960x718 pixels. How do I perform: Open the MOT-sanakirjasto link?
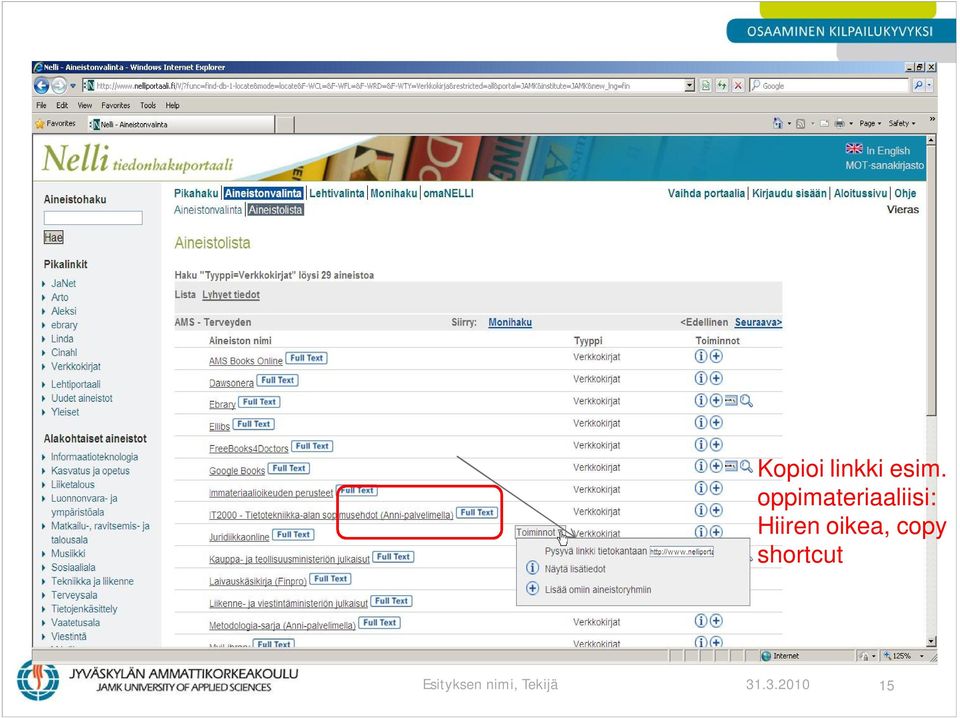click(885, 165)
